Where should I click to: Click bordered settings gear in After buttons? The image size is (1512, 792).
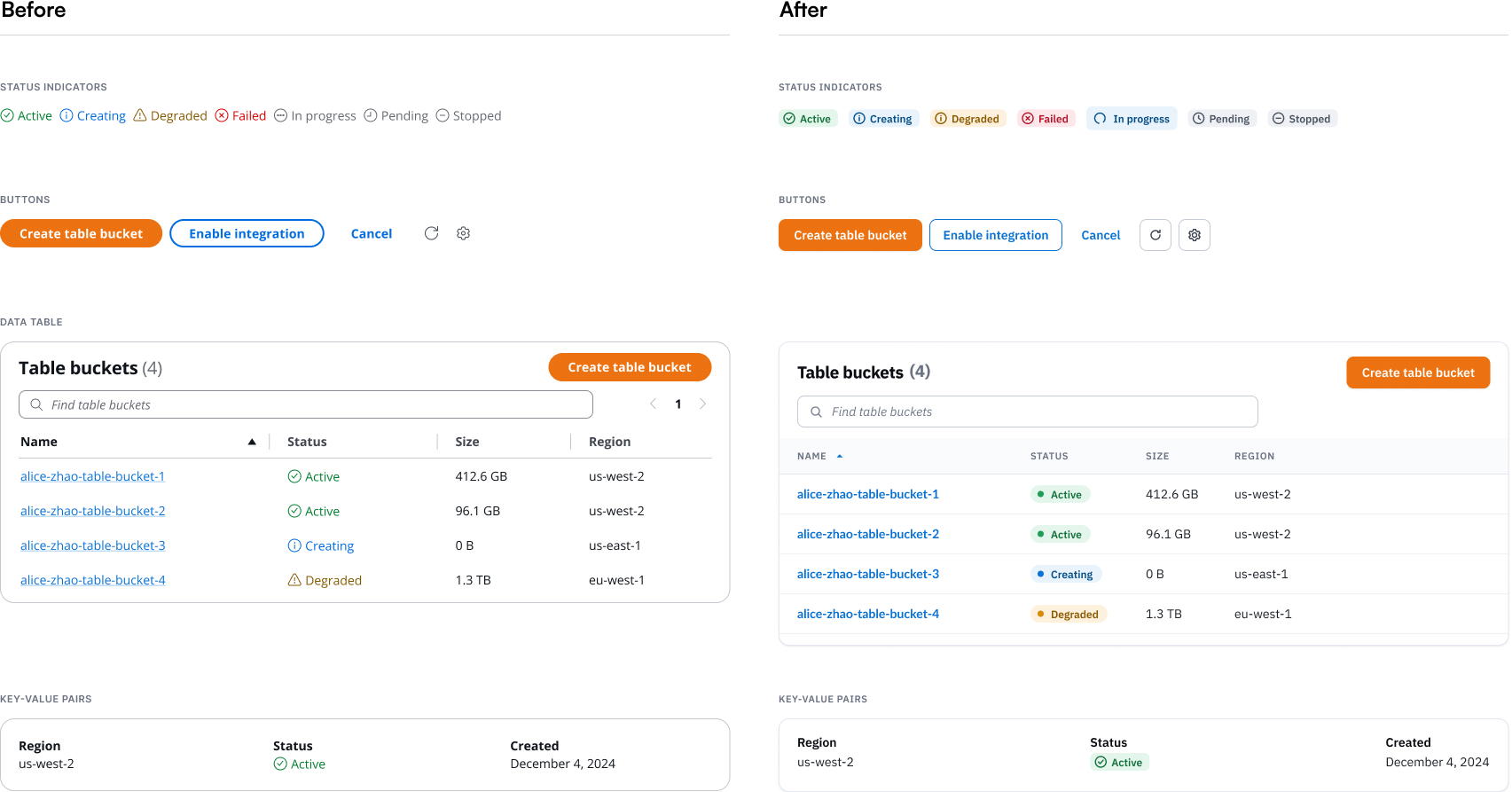pos(1195,235)
